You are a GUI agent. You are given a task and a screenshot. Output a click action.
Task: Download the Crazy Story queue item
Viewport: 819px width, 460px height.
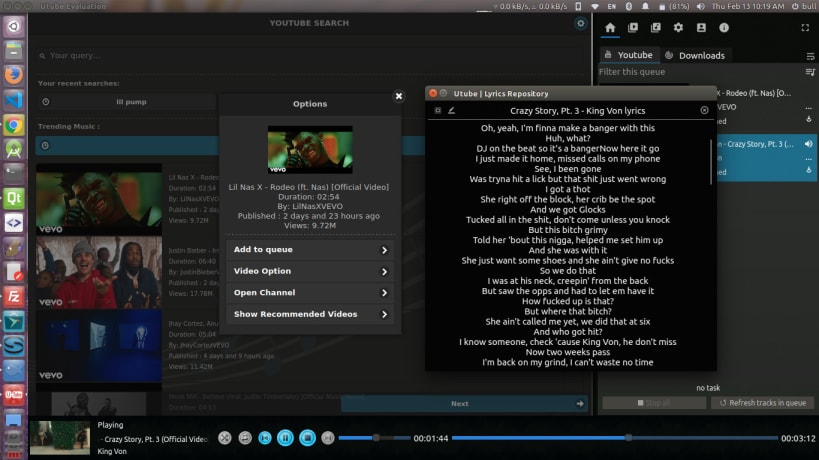809,170
